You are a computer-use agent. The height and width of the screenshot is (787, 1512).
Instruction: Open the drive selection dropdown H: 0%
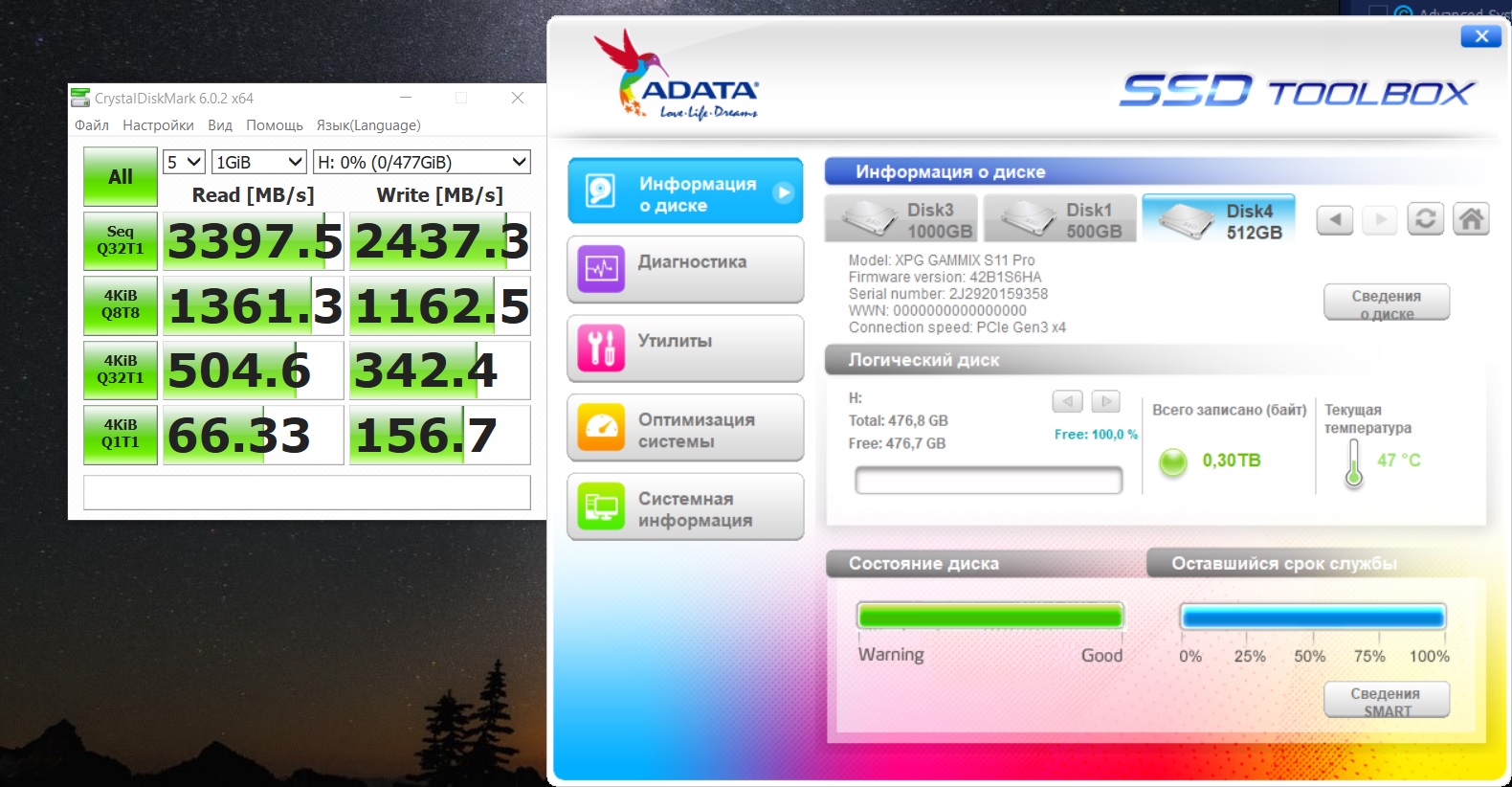point(422,162)
